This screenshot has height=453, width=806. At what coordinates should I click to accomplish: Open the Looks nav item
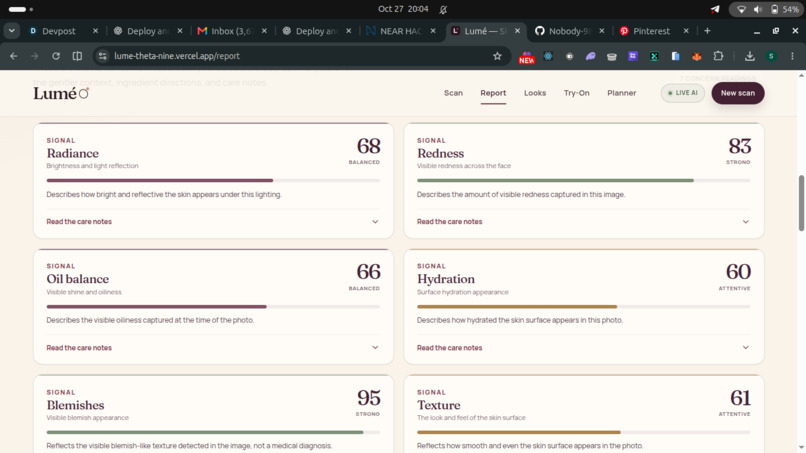[535, 93]
